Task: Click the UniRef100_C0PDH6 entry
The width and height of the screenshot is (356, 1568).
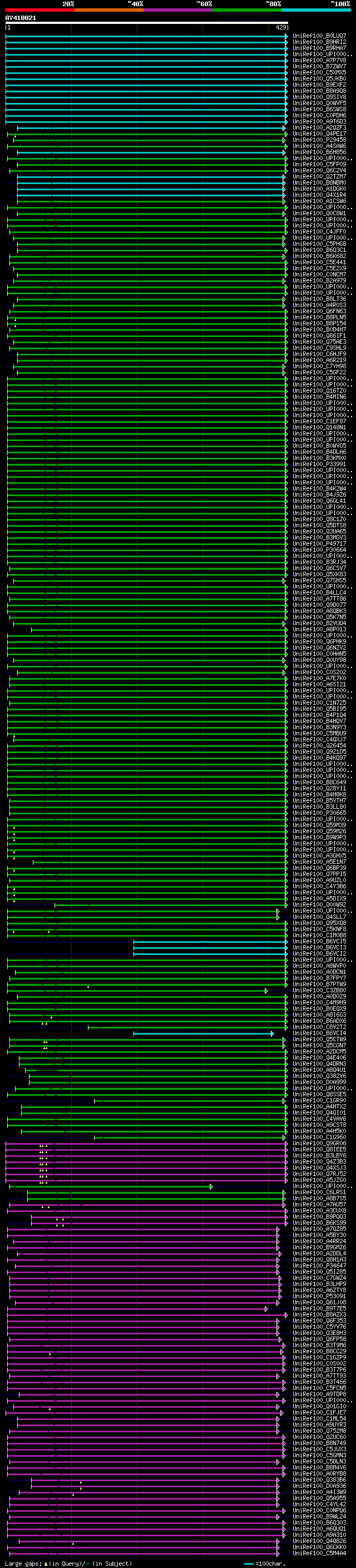Action: (319, 116)
